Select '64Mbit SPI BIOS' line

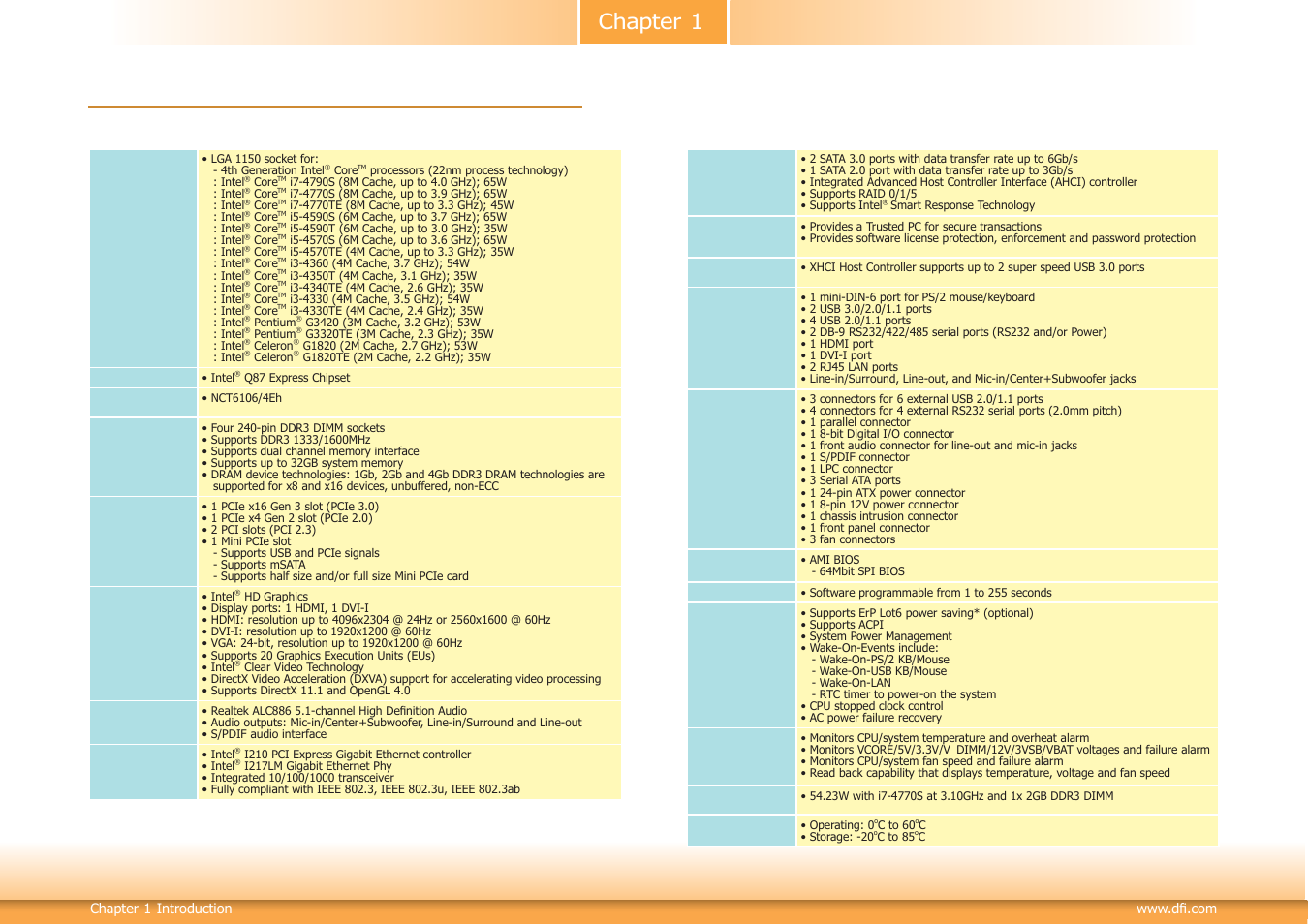point(857,571)
